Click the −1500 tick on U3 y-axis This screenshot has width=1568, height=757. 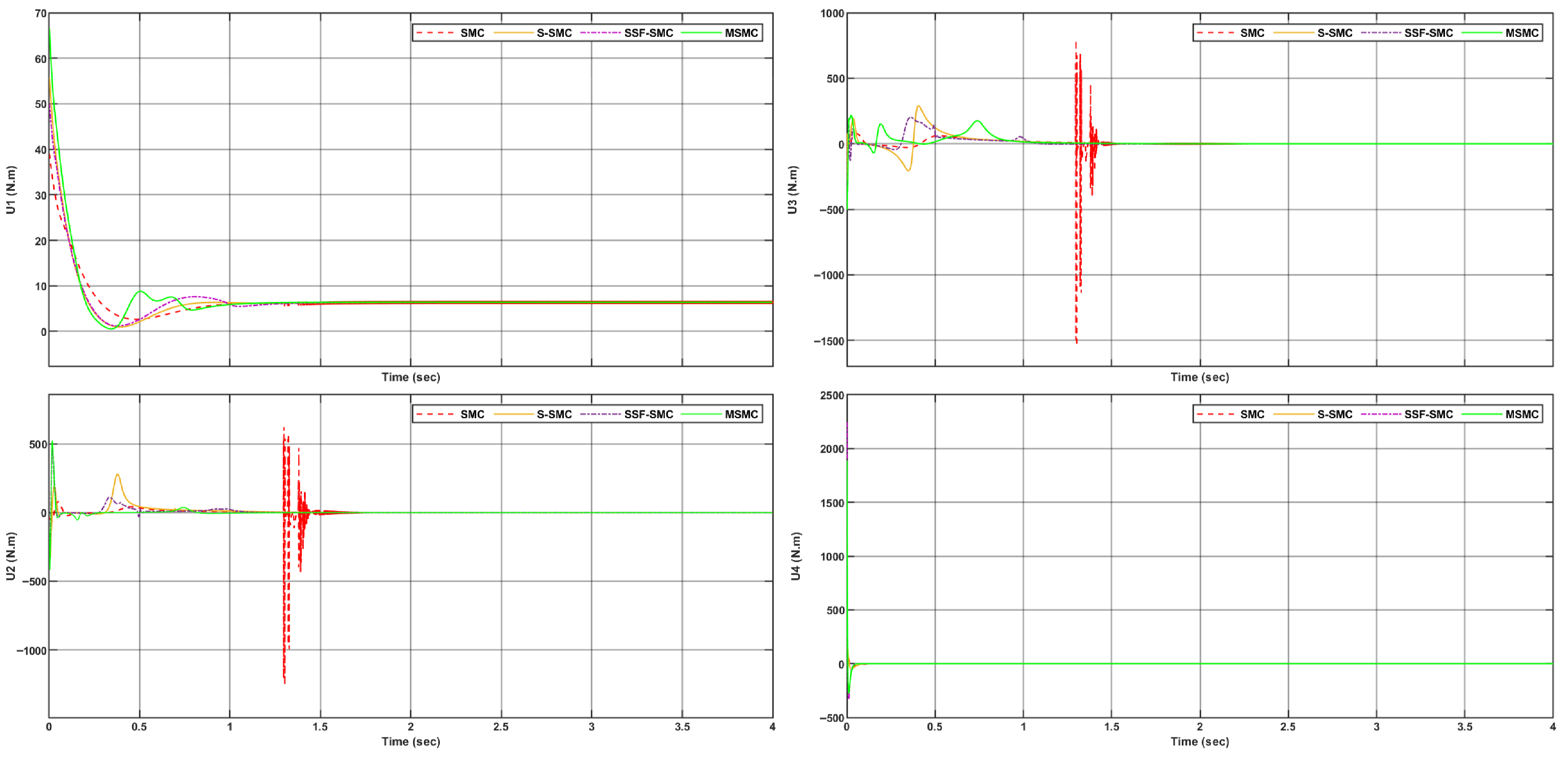(x=829, y=341)
